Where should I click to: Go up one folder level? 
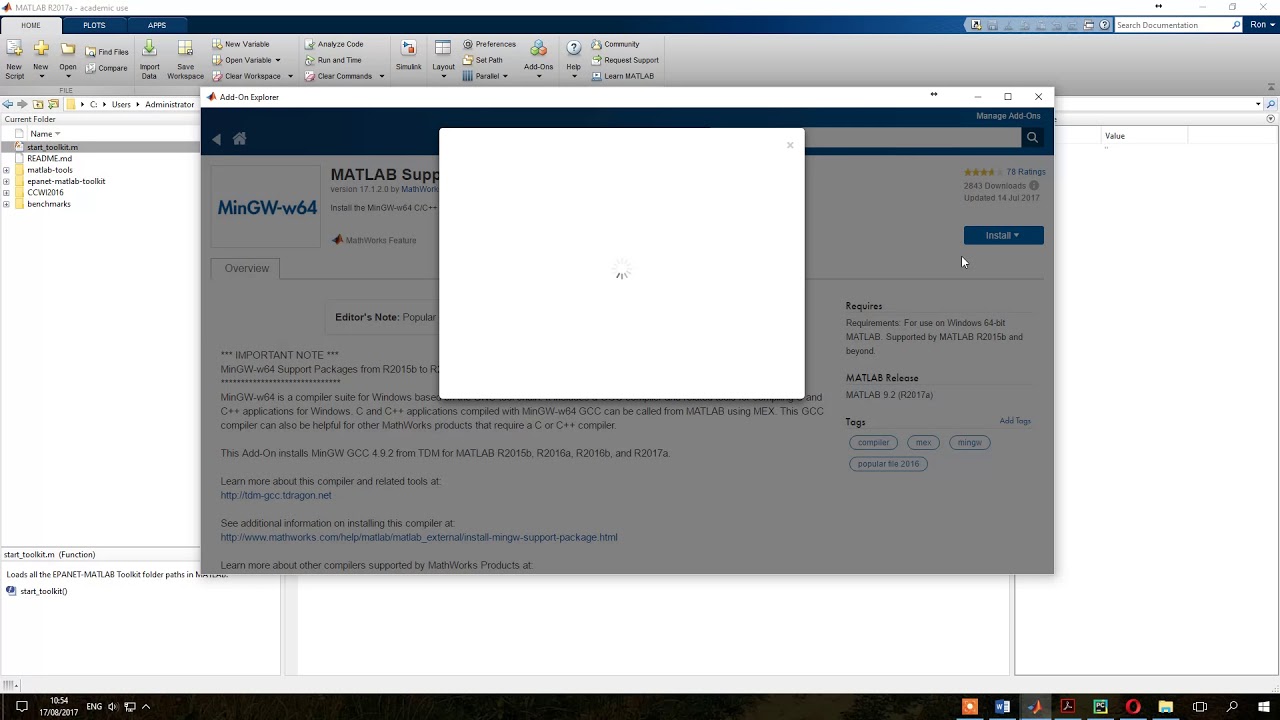pos(38,104)
